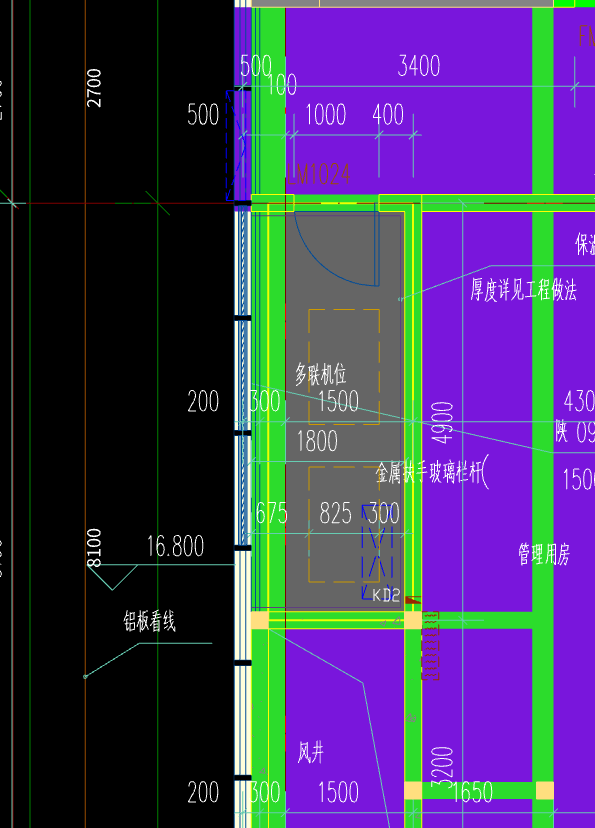
Task: Click the vertical 2700 dimension label
Action: click(94, 88)
